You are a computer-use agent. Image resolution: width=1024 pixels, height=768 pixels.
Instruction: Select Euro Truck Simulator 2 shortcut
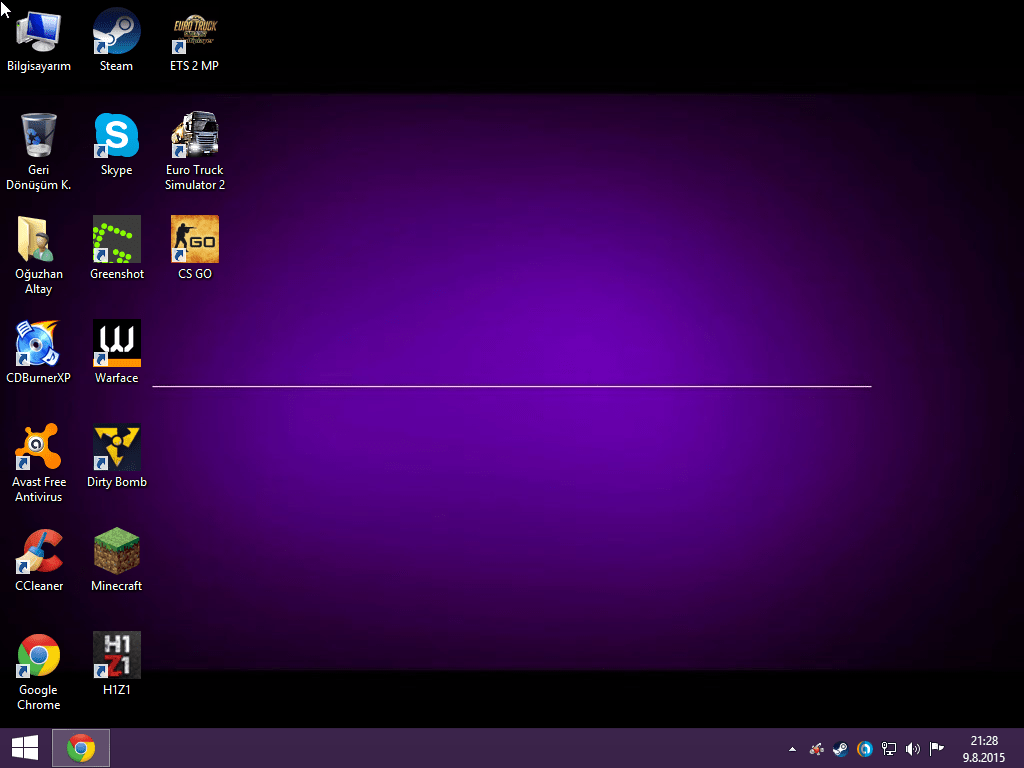[x=195, y=151]
